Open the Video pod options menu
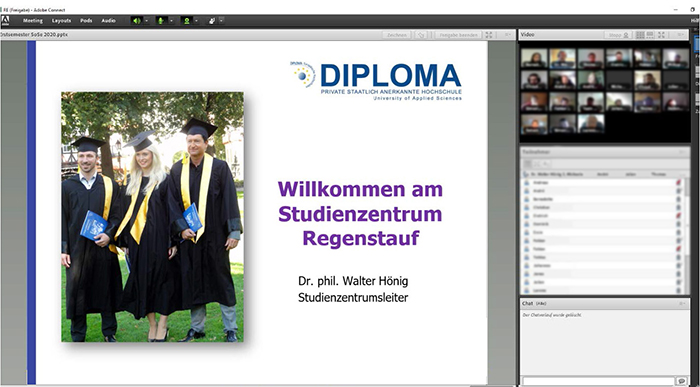The image size is (700, 387). [680, 35]
